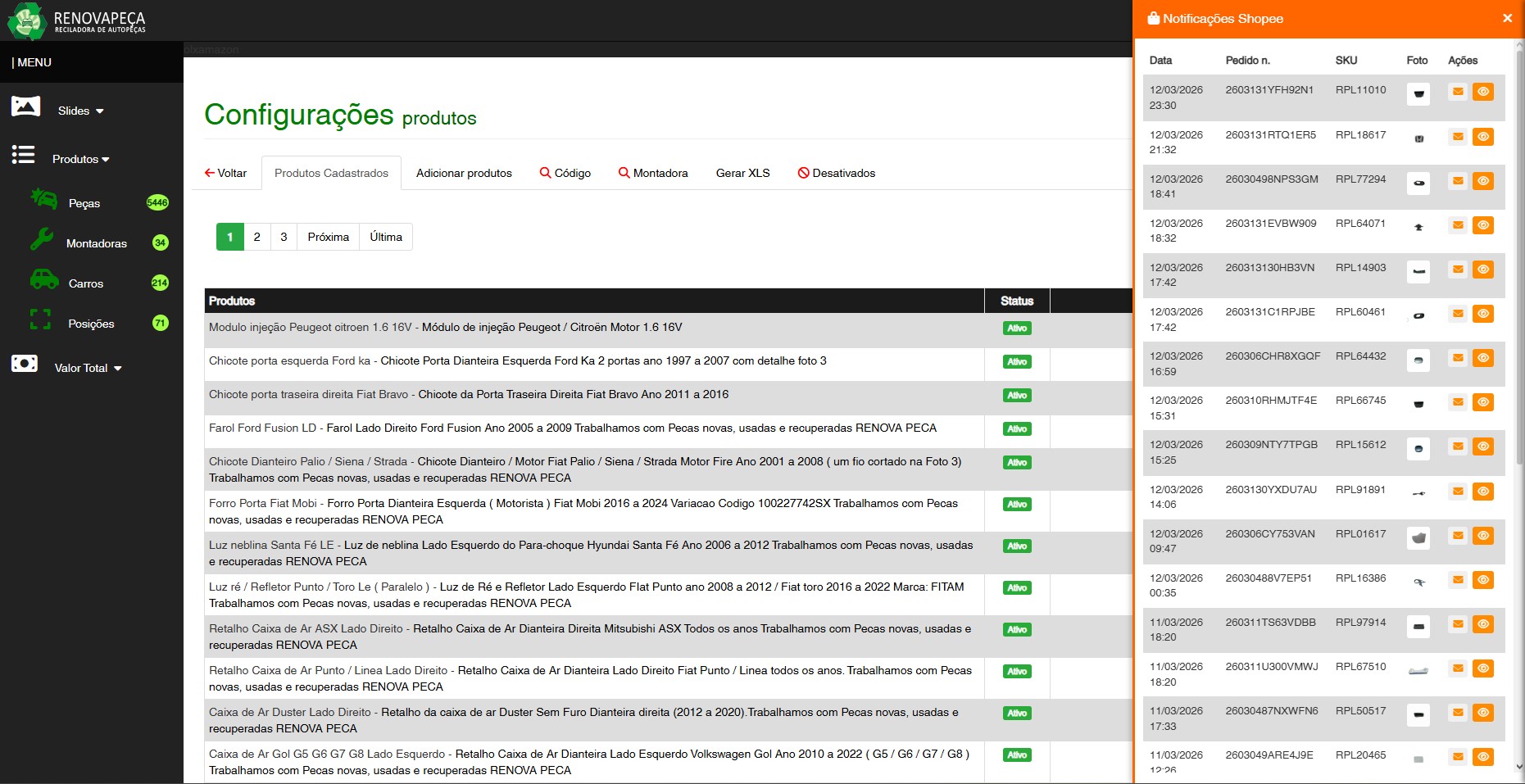Click the notifications panel scrollbar
Viewport: 1525px width, 784px height.
point(1519,246)
